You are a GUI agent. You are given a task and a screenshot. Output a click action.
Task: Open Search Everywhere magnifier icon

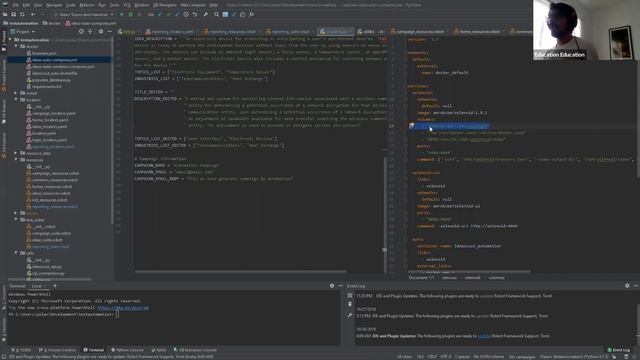pyautogui.click(x=216, y=14)
